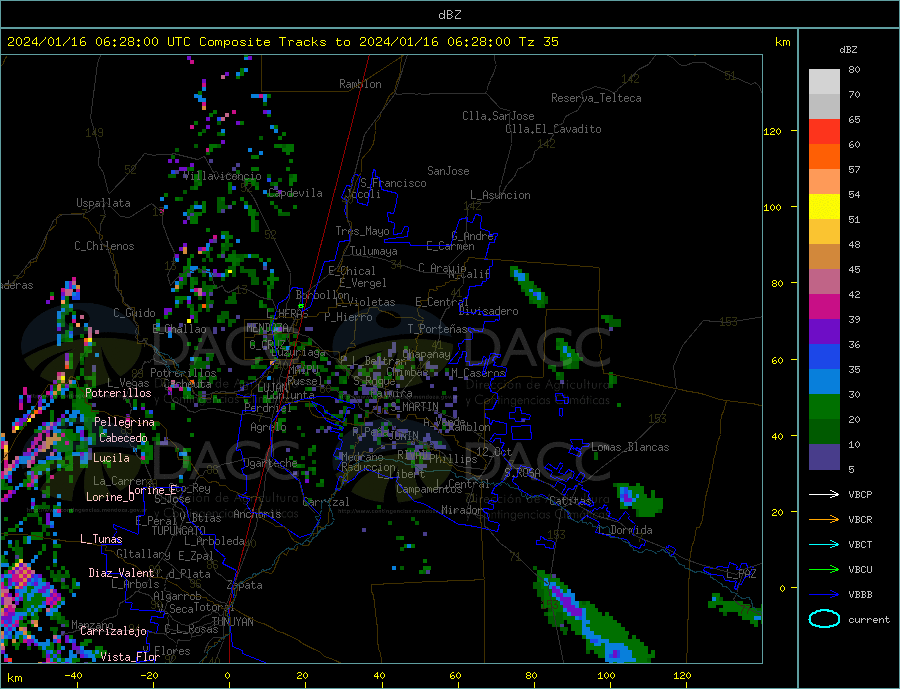
Task: Click the 'Diaz_Valent' place label
Action: [121, 572]
